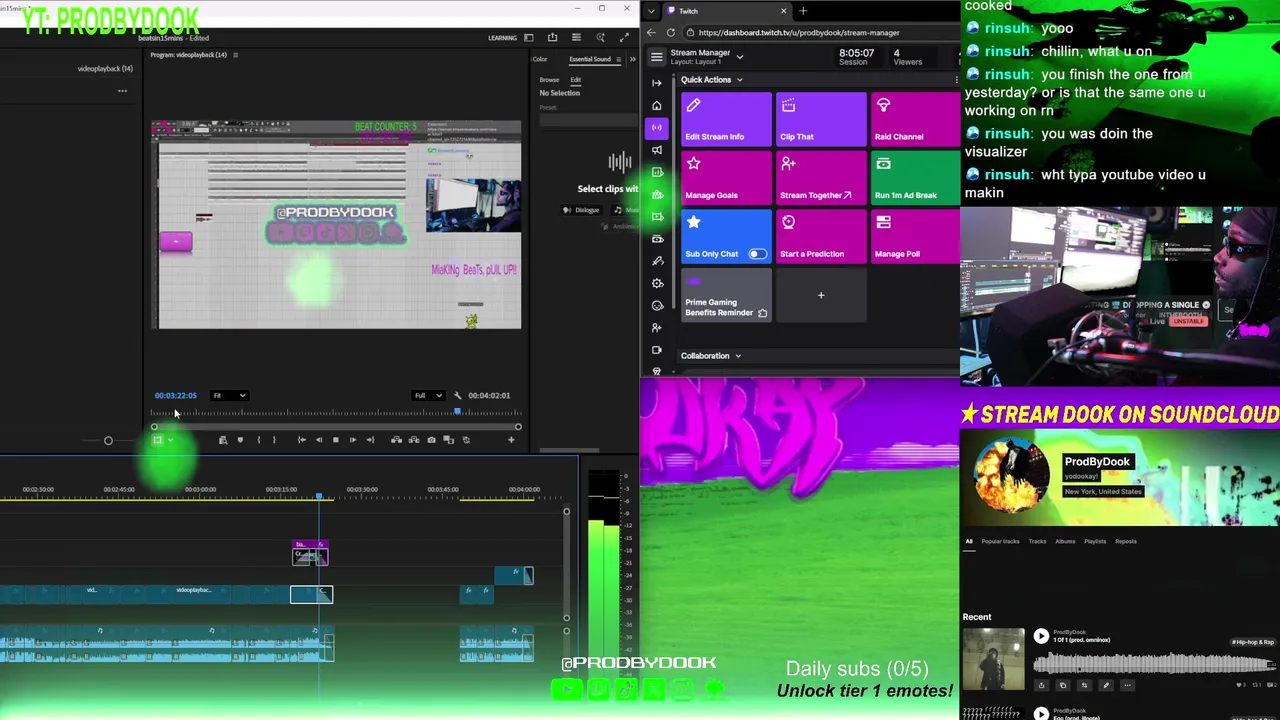Collapse the Twitch sidebar with arrow icon

click(x=657, y=82)
